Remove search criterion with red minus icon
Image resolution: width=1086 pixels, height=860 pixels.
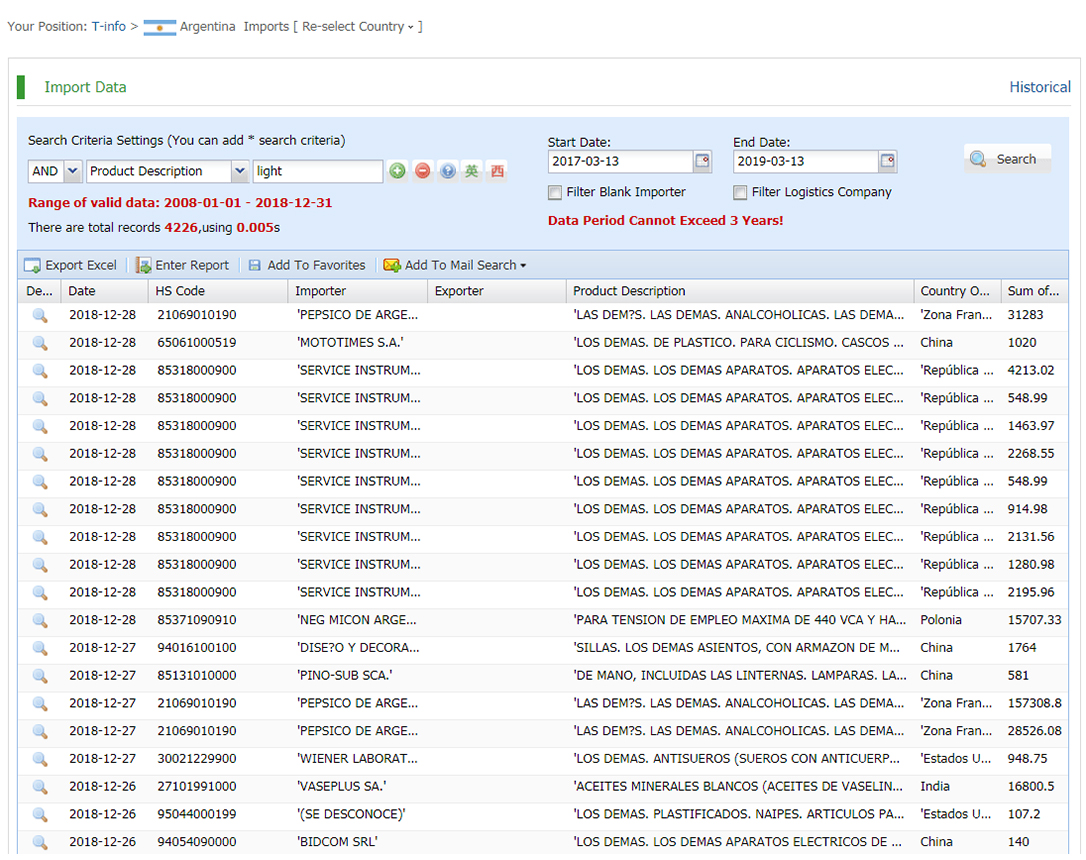click(x=422, y=171)
